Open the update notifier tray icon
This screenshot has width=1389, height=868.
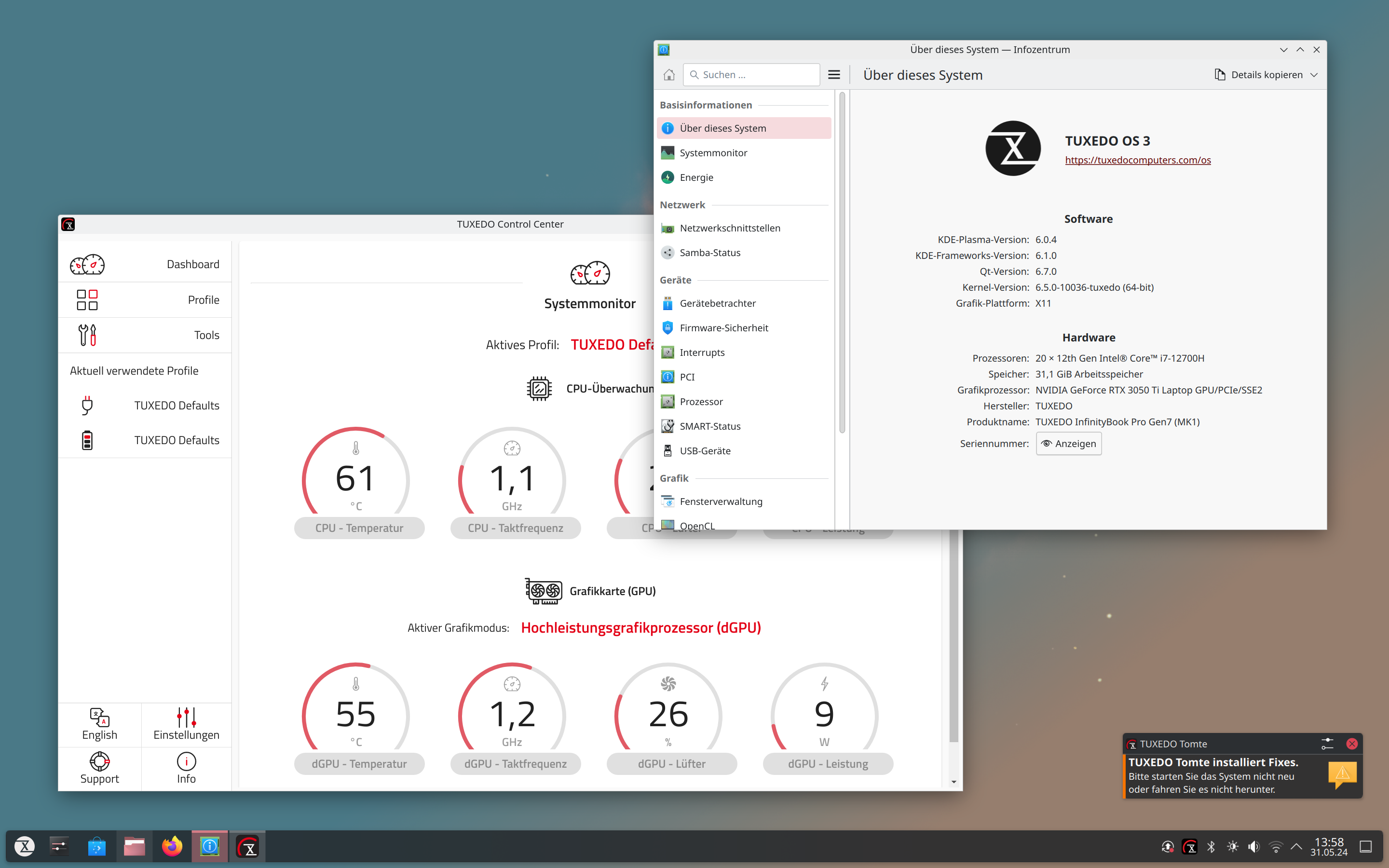click(x=1168, y=847)
